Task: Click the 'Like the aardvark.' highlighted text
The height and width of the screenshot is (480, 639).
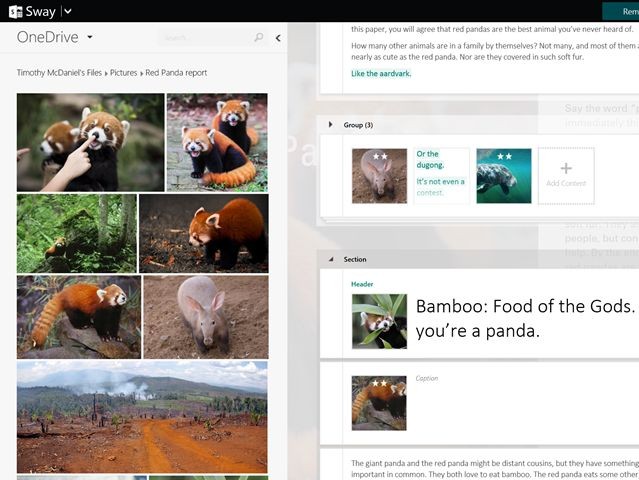Action: [381, 73]
